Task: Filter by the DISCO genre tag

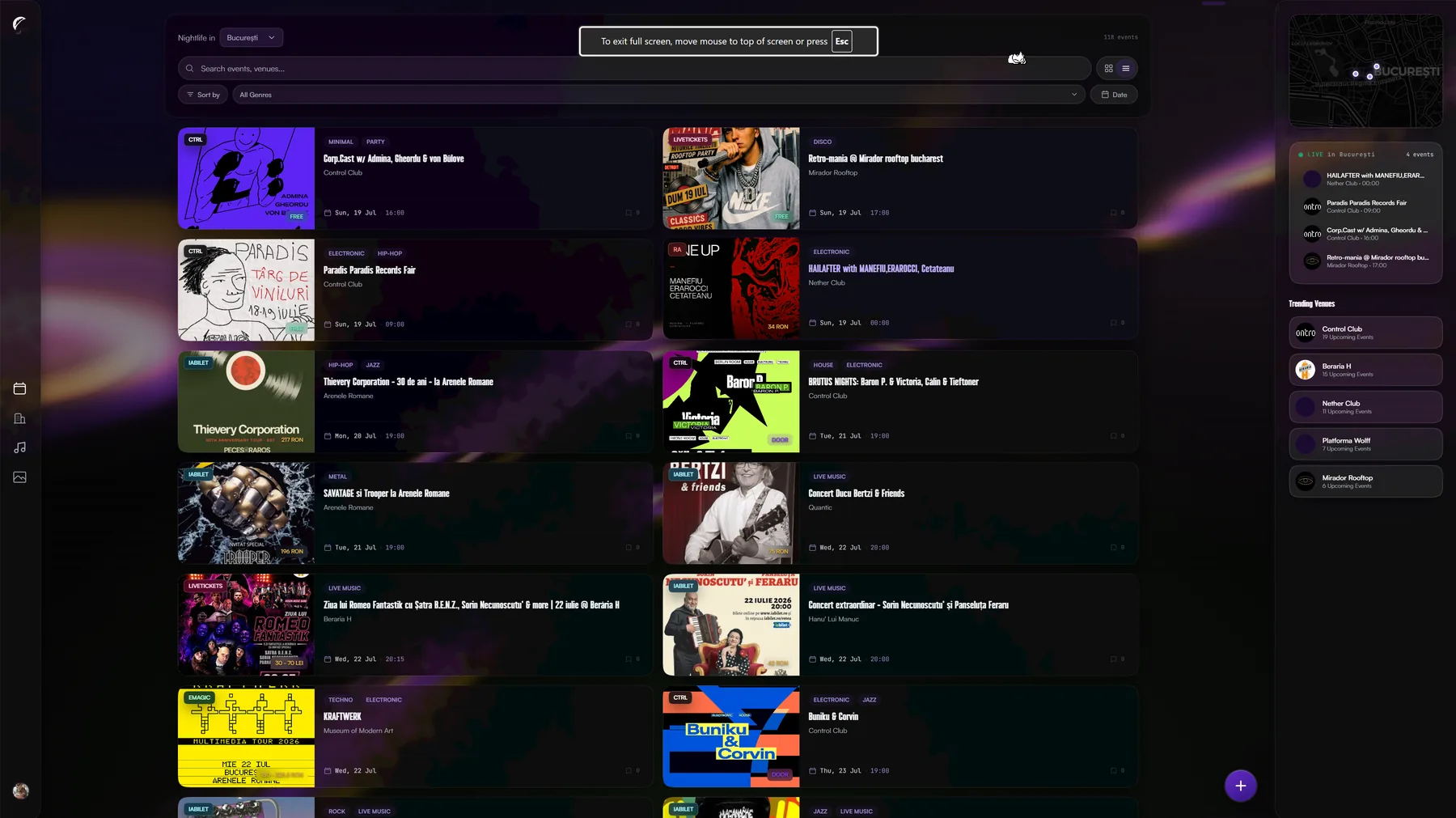Action: pyautogui.click(x=823, y=142)
